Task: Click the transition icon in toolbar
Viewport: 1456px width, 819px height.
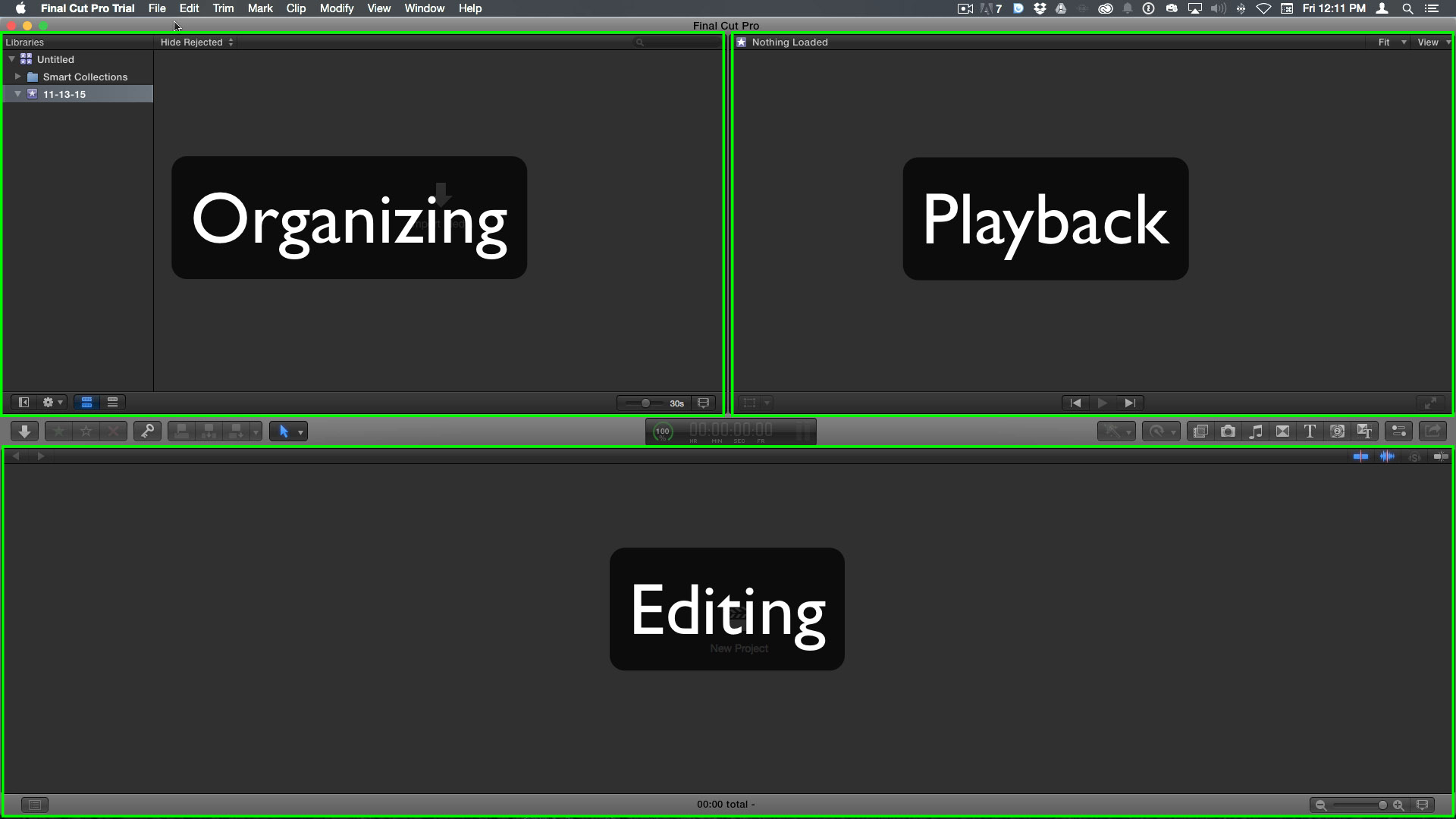Action: coord(1282,431)
